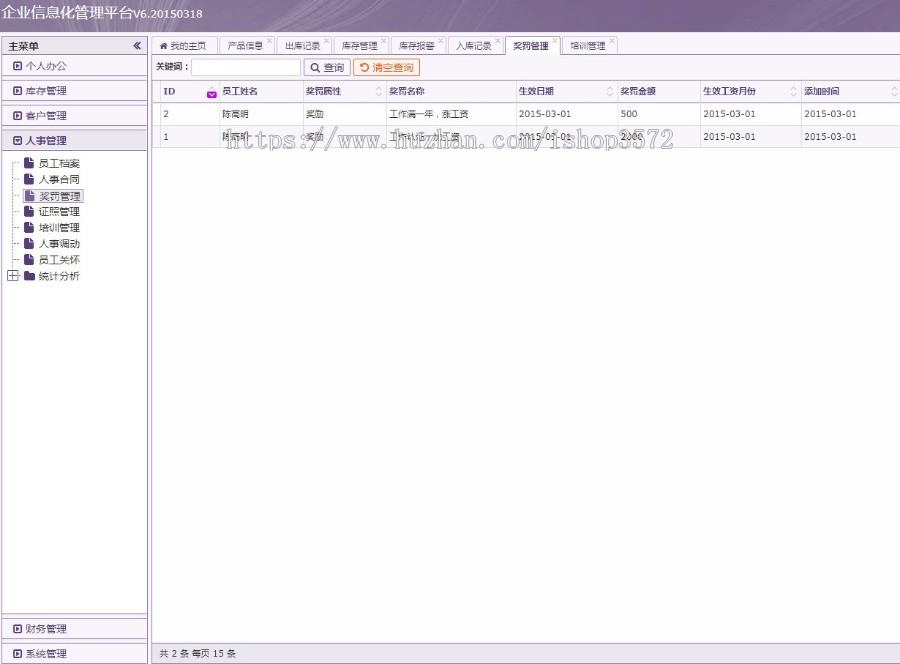This screenshot has width=900, height=664.
Task: Open the 入库记录 tab
Action: point(476,44)
